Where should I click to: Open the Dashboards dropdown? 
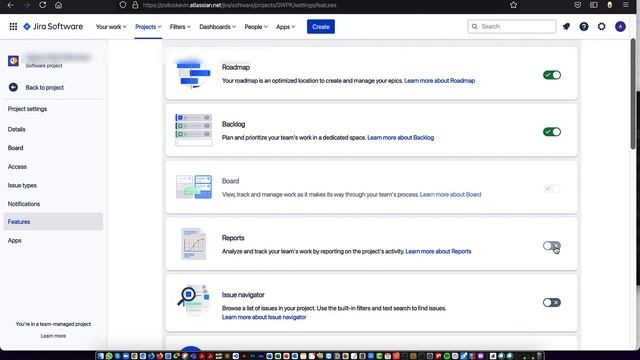coord(218,27)
